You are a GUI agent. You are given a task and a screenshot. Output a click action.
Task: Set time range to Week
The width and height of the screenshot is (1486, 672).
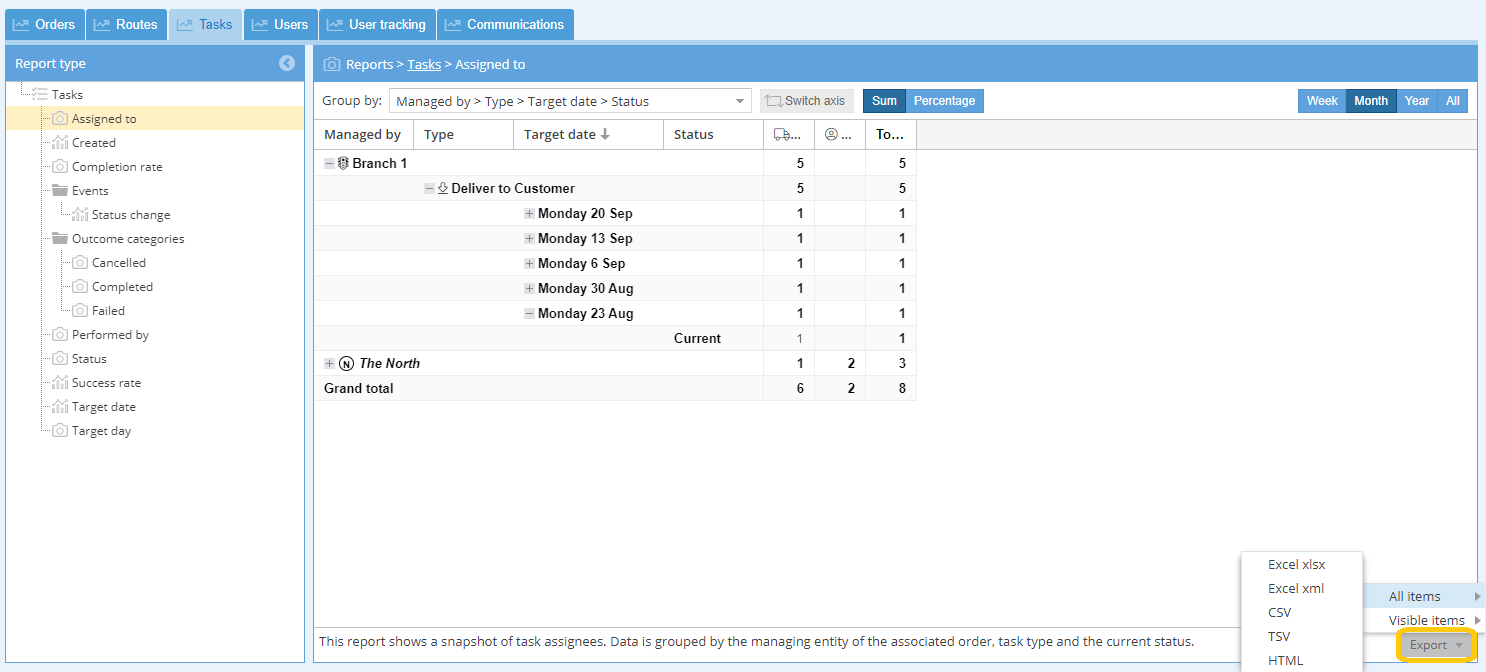(1322, 101)
